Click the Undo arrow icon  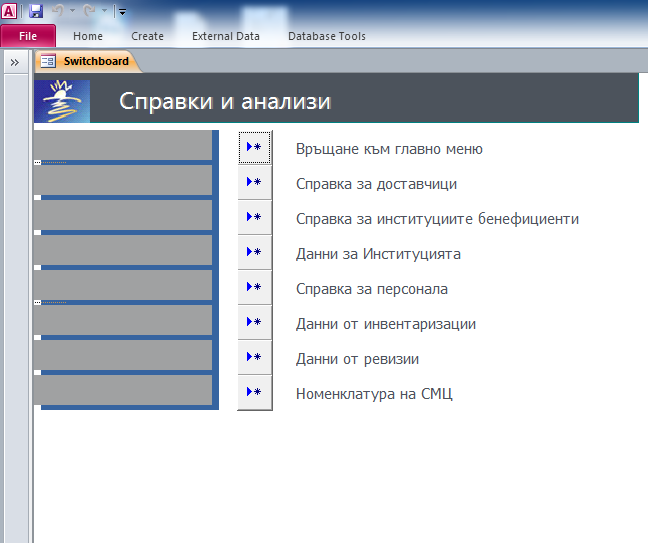[x=58, y=11]
